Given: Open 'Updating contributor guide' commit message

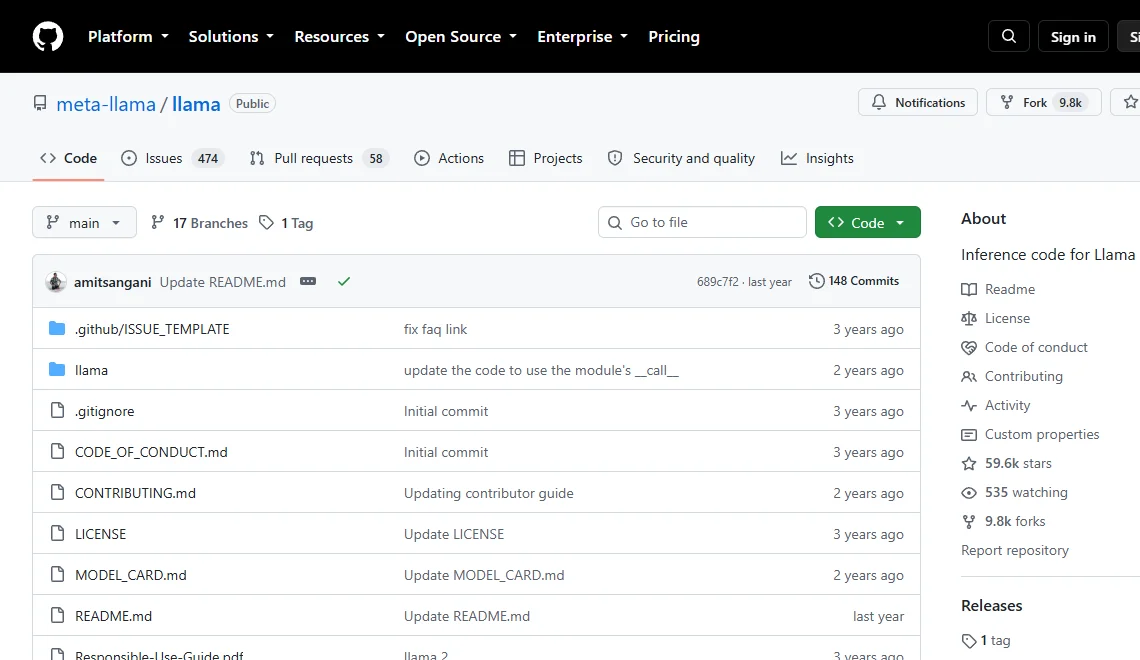Looking at the screenshot, I should pyautogui.click(x=489, y=494).
